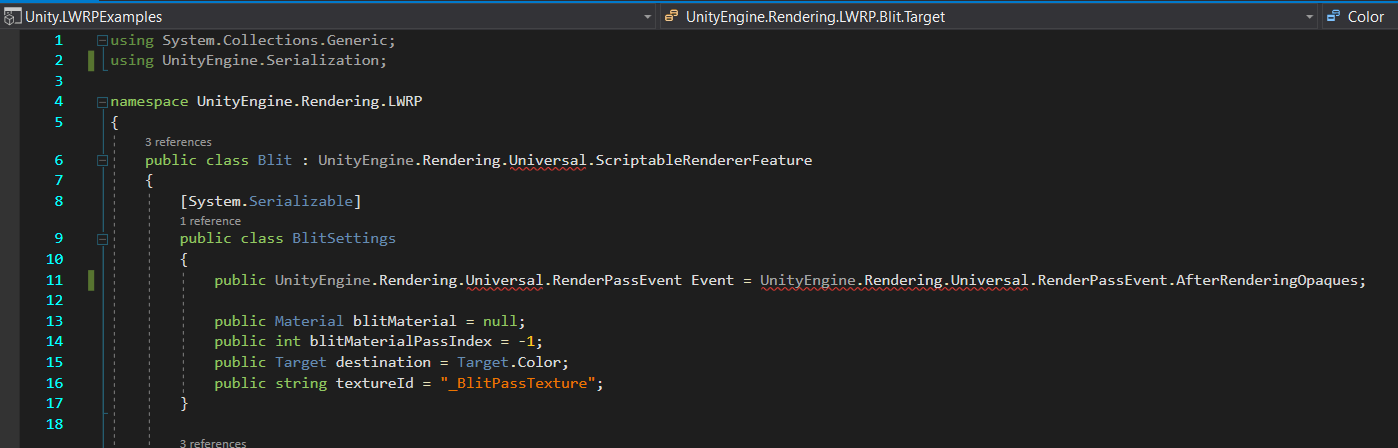Click the string keyword on line 16
The width and height of the screenshot is (1398, 448).
[301, 383]
